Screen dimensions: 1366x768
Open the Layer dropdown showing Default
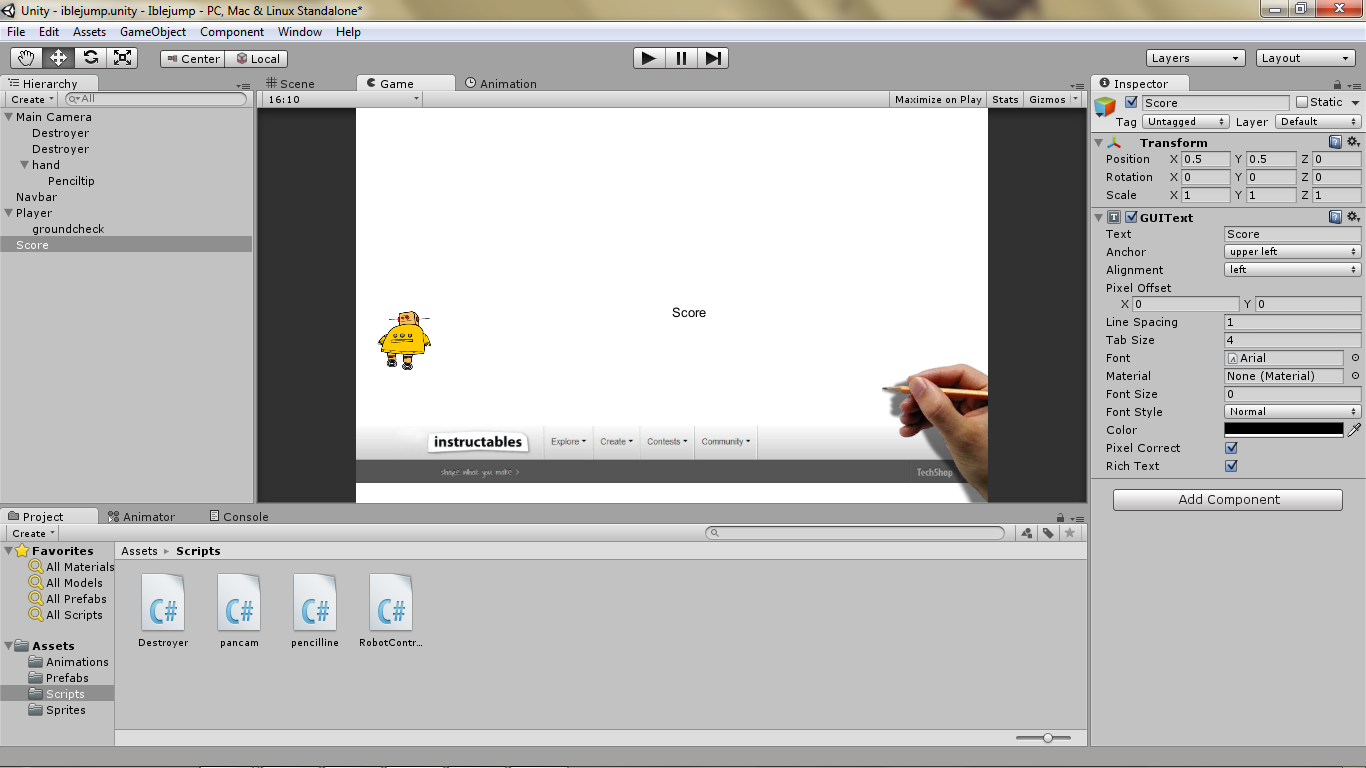tap(1316, 122)
